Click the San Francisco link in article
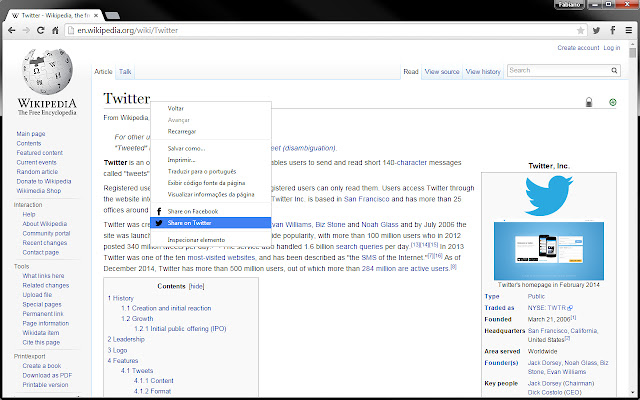The width and height of the screenshot is (640, 400). point(367,199)
